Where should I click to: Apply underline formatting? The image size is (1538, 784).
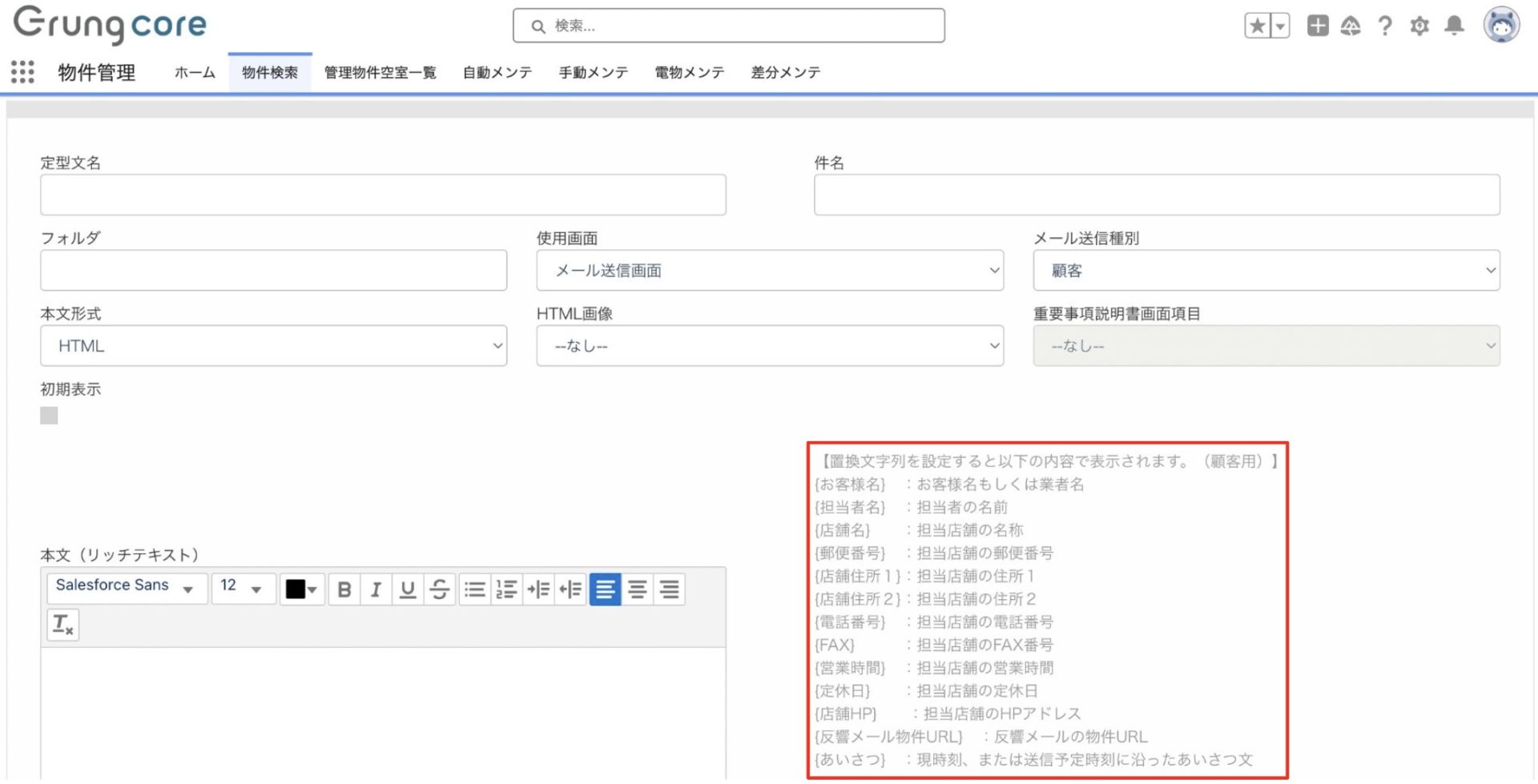click(x=408, y=590)
